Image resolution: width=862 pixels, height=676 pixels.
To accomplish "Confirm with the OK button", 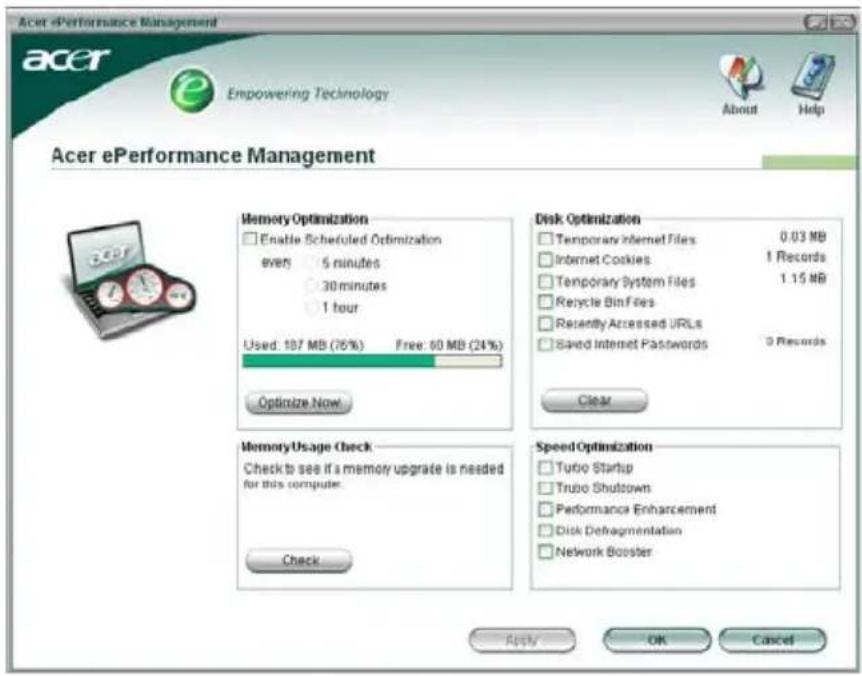I will [x=657, y=640].
